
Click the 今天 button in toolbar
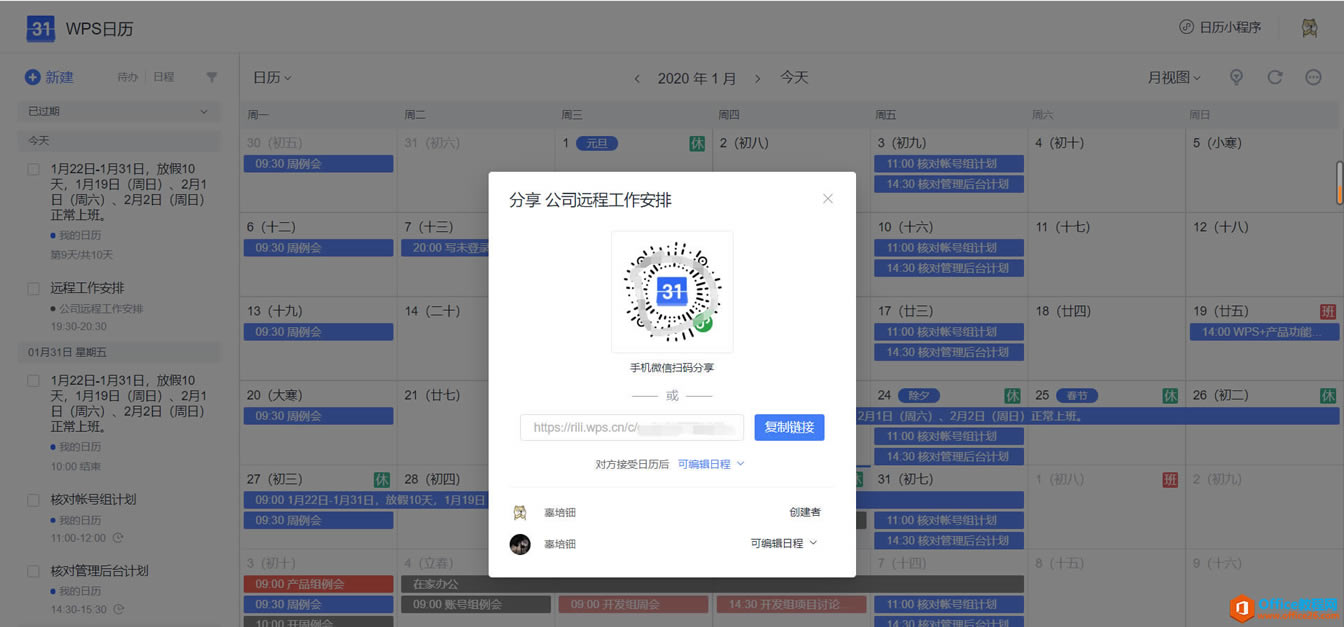tap(794, 77)
